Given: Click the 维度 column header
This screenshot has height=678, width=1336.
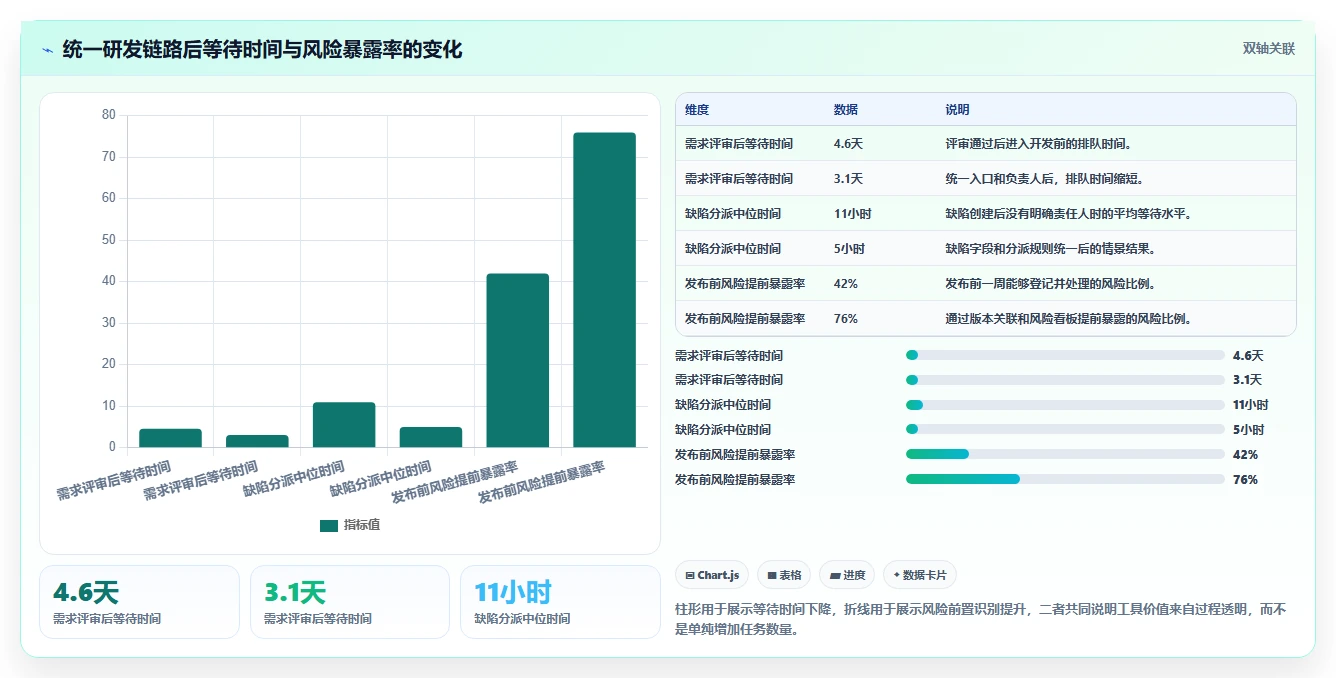Looking at the screenshot, I should point(697,110).
